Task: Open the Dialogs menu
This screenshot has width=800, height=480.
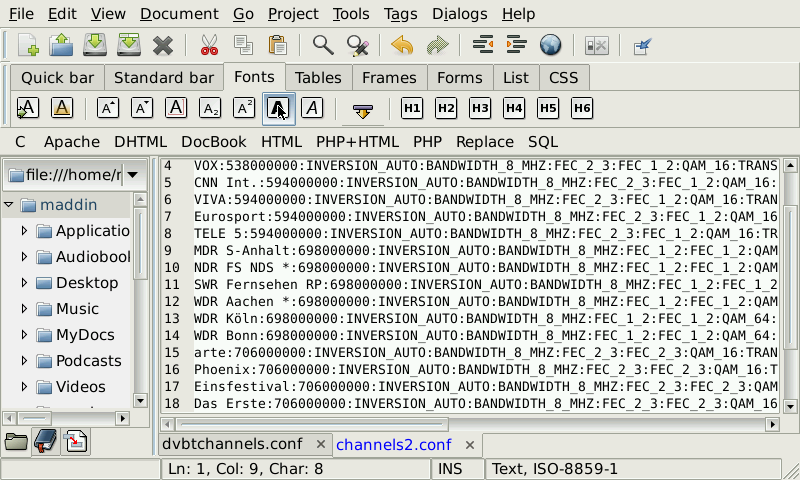Action: coord(459,14)
